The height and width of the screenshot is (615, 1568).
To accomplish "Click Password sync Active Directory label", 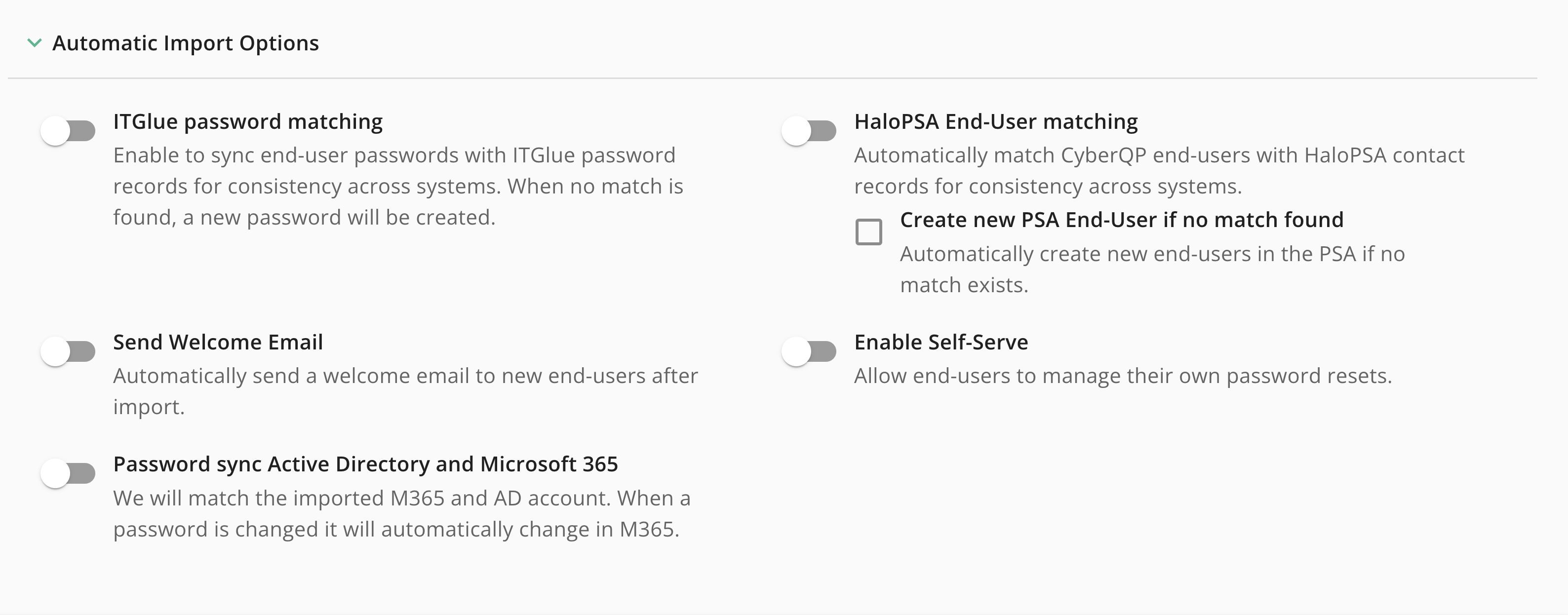I will click(365, 464).
